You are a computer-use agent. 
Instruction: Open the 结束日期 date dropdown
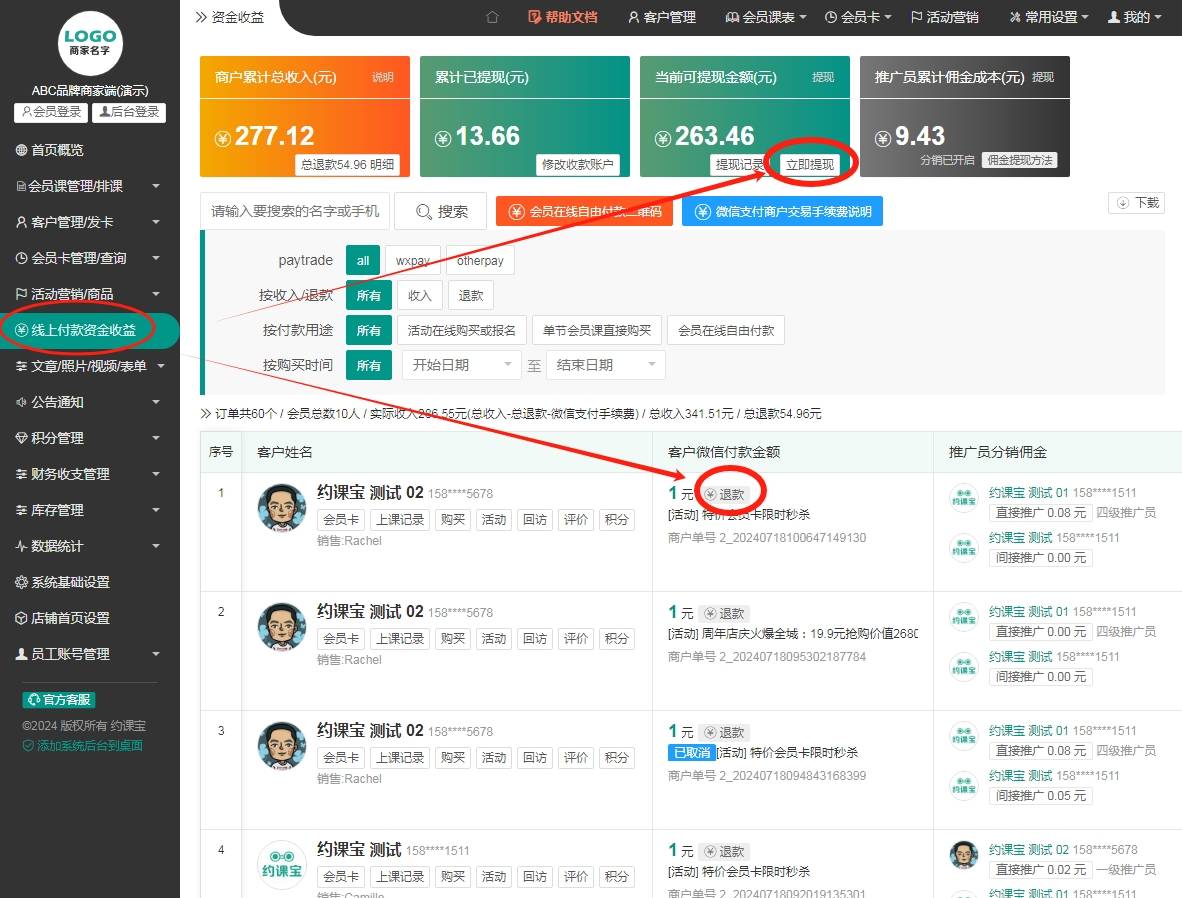click(x=605, y=365)
